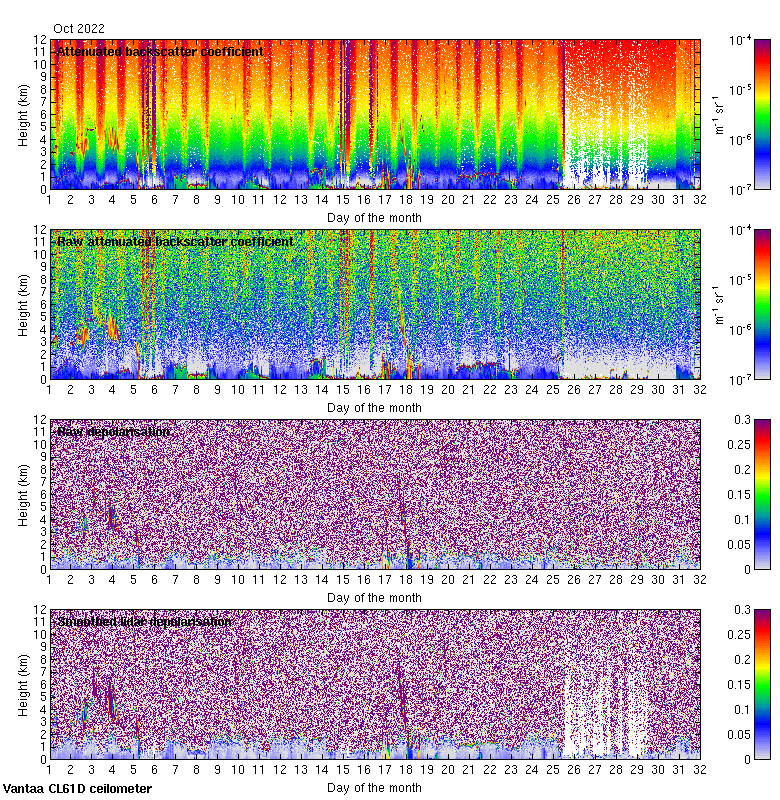Click the Height (km) axis label of top panel
This screenshot has width=780, height=800.
[x=24, y=114]
